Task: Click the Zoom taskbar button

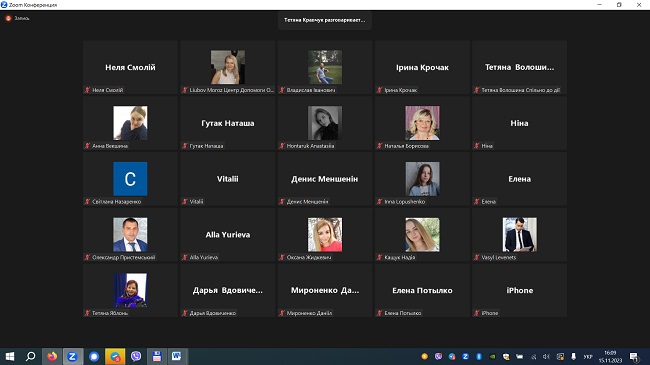Action: point(73,356)
